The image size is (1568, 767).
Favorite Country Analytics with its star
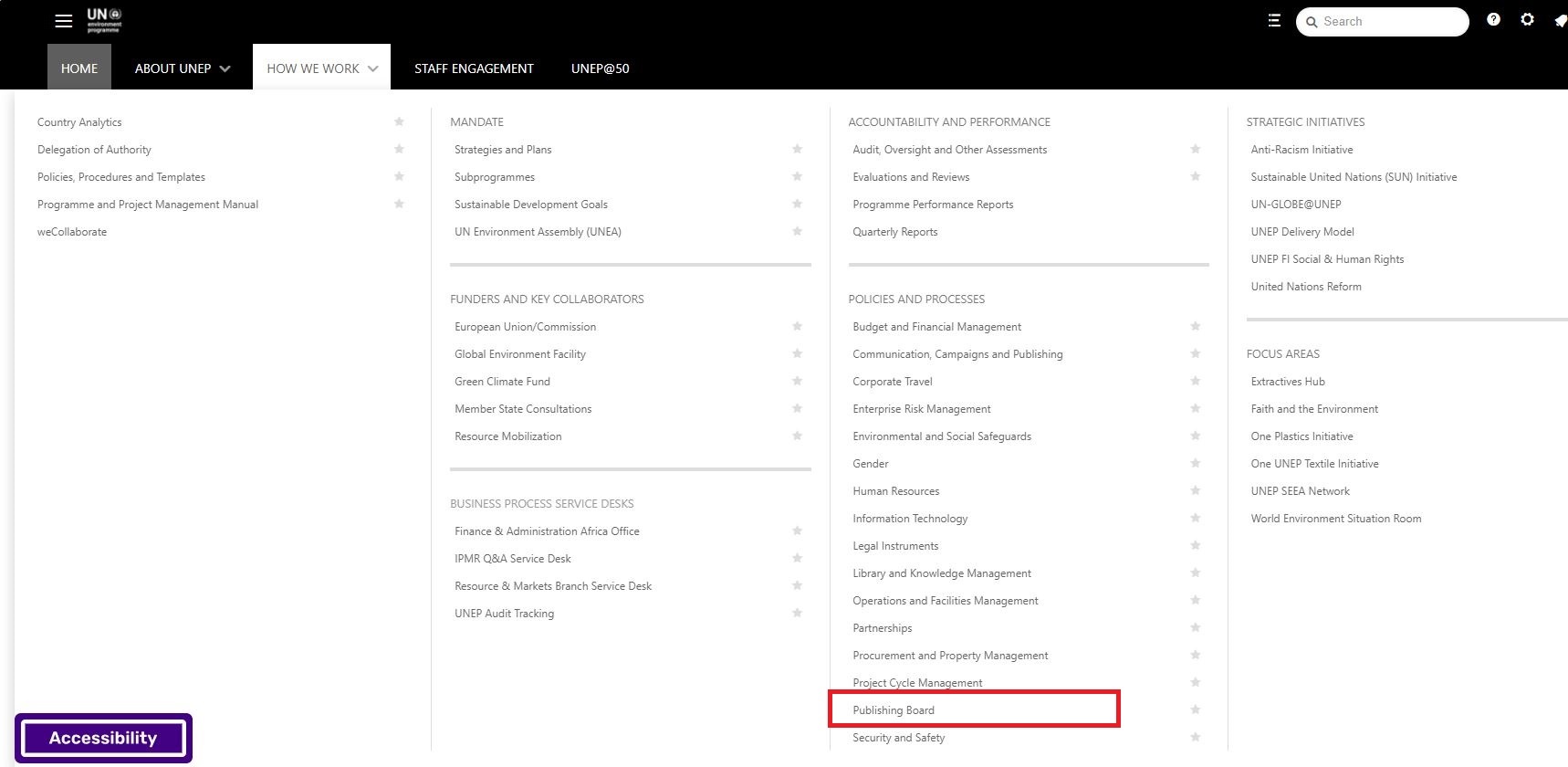[x=399, y=121]
